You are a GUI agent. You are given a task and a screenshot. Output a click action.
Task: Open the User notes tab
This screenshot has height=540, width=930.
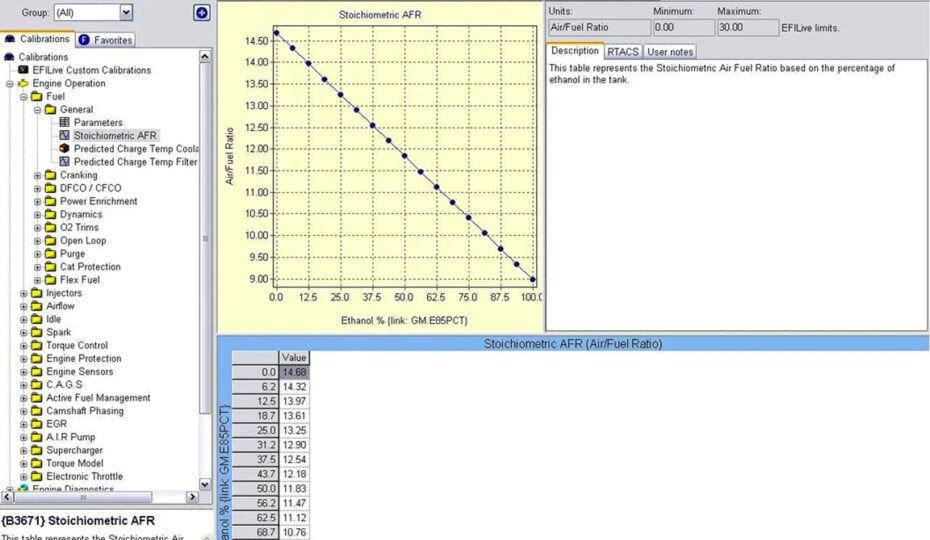click(x=670, y=52)
